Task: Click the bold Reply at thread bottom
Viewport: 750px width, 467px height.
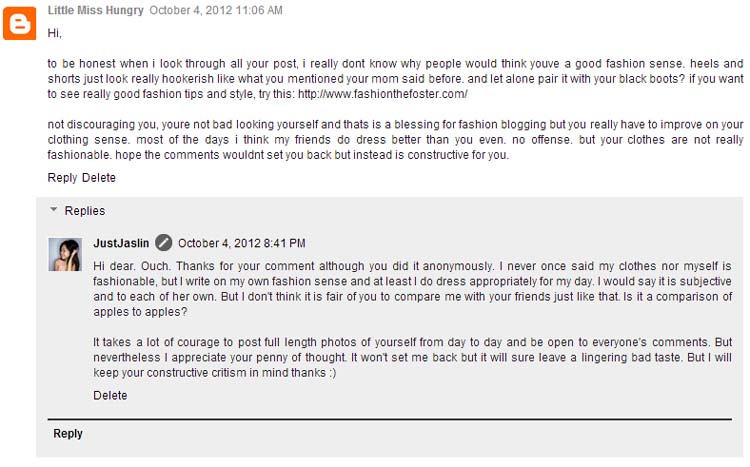Action: [x=68, y=434]
